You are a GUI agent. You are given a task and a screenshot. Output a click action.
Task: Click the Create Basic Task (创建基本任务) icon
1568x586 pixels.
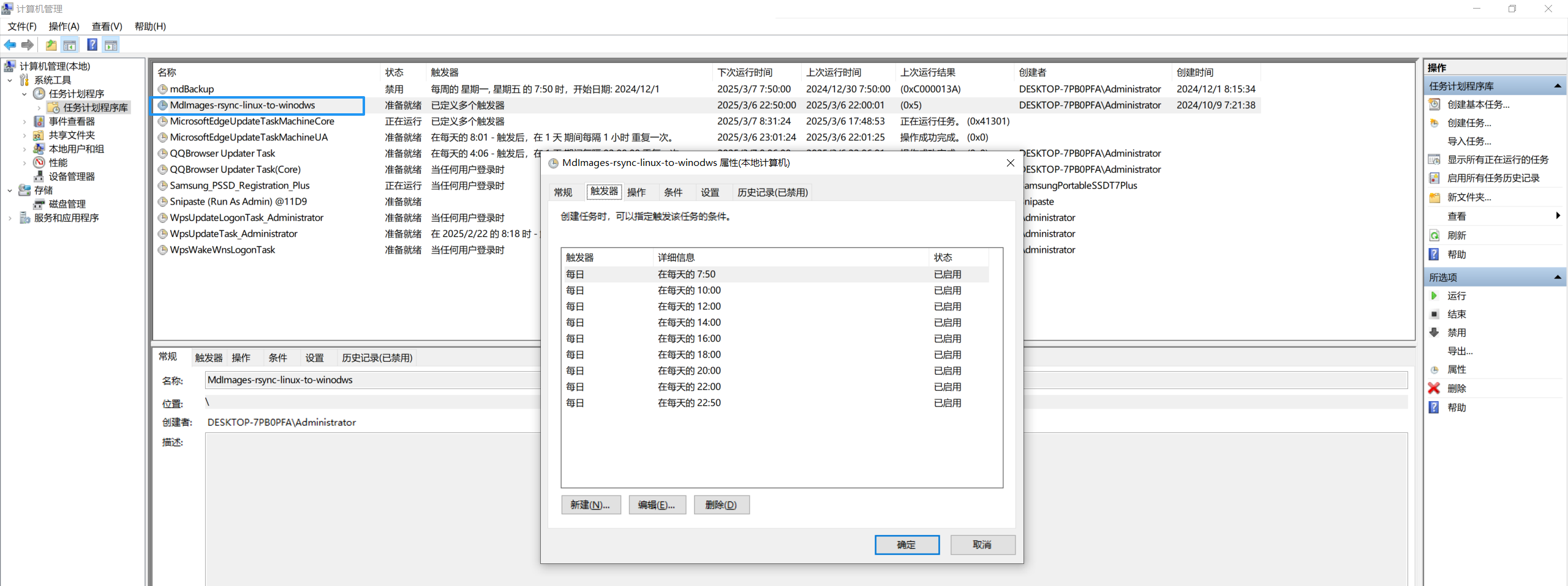[1434, 104]
